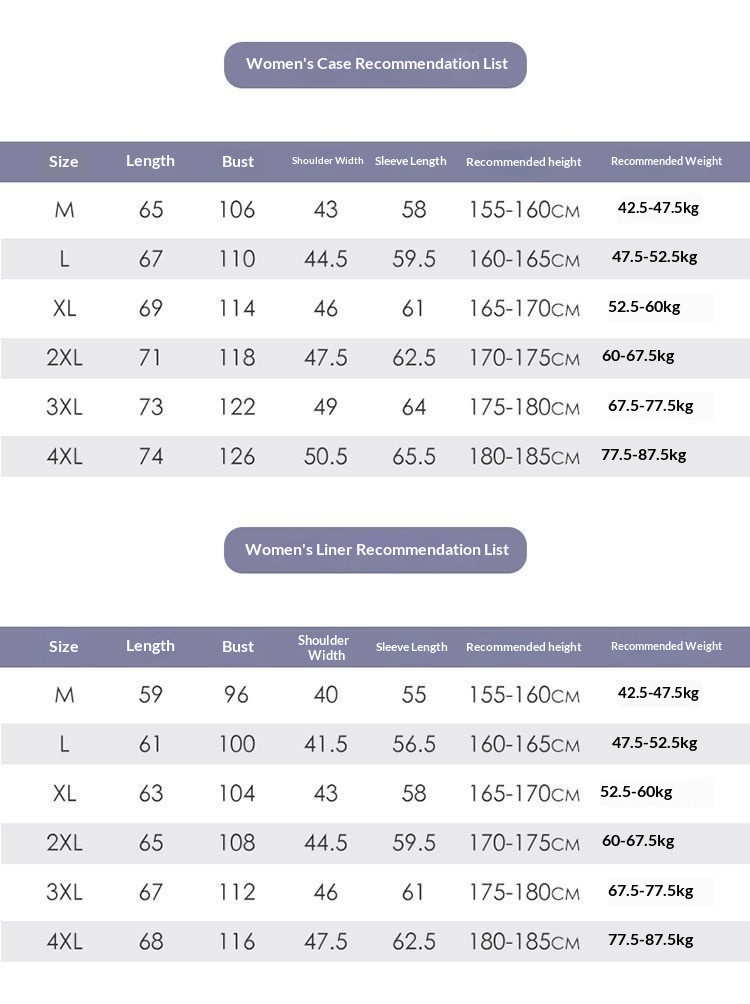Select shoulder width 50.5 in Case table
This screenshot has width=750, height=1004.
point(326,456)
